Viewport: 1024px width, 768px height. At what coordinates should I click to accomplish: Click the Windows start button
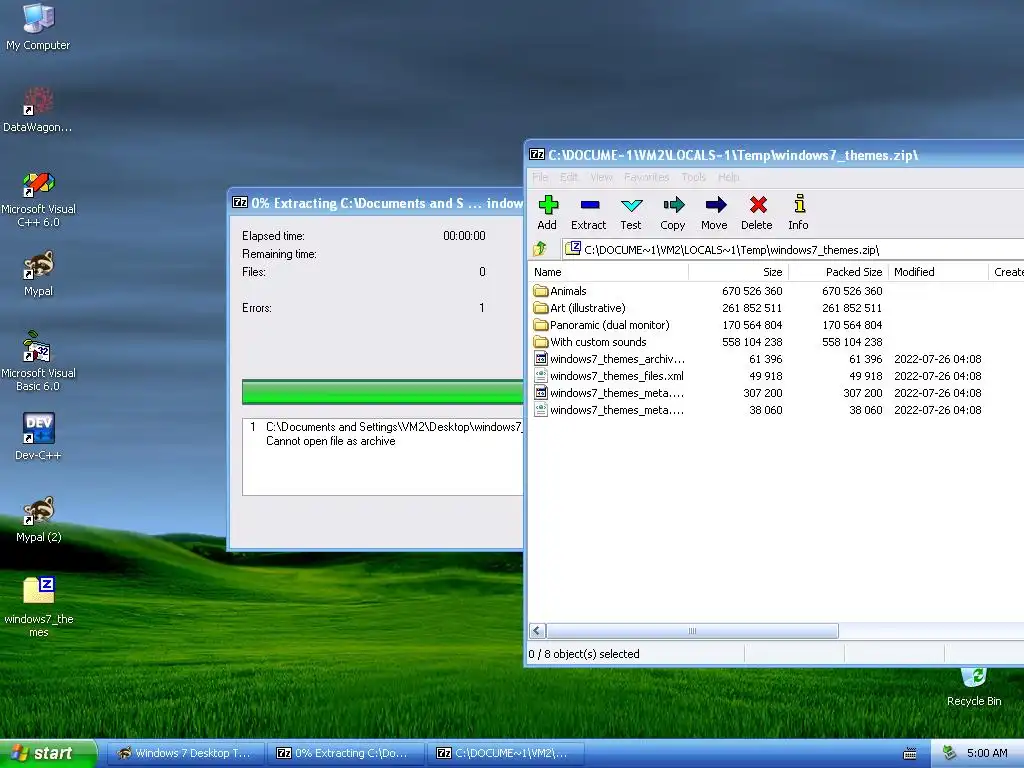(x=47, y=753)
